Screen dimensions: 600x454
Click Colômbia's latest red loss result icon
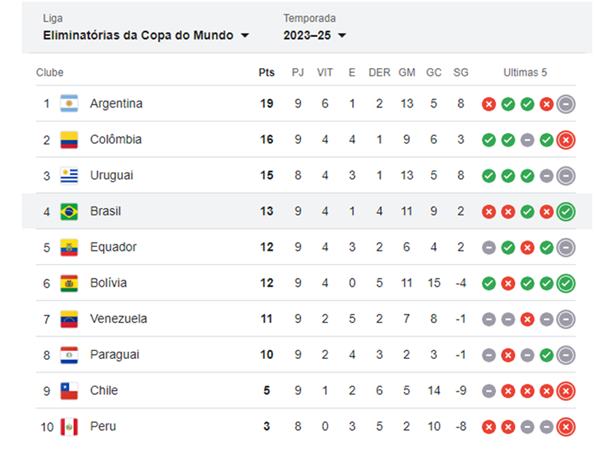point(565,140)
